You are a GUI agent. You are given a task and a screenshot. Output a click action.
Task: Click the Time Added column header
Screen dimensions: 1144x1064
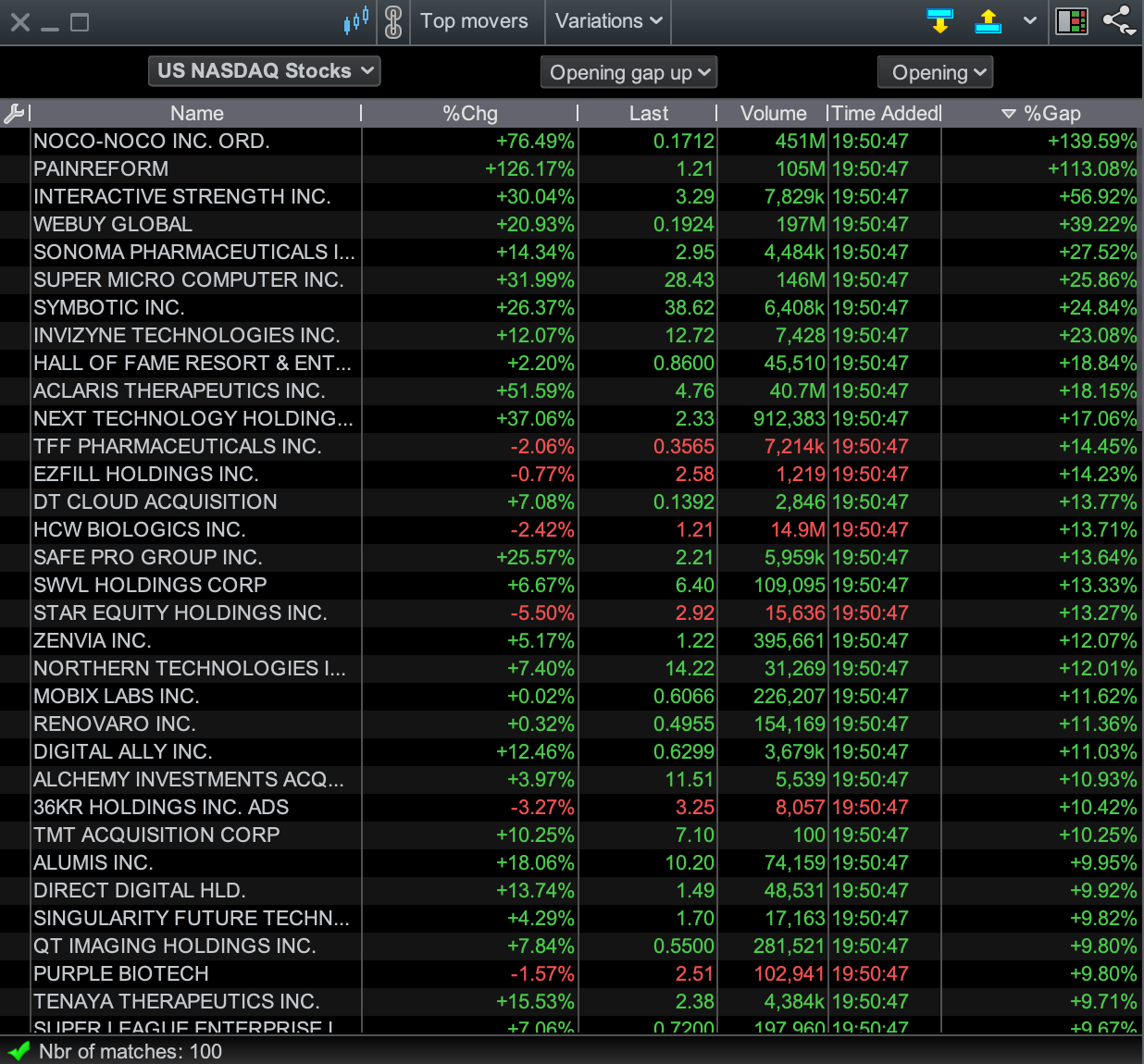[x=886, y=114]
